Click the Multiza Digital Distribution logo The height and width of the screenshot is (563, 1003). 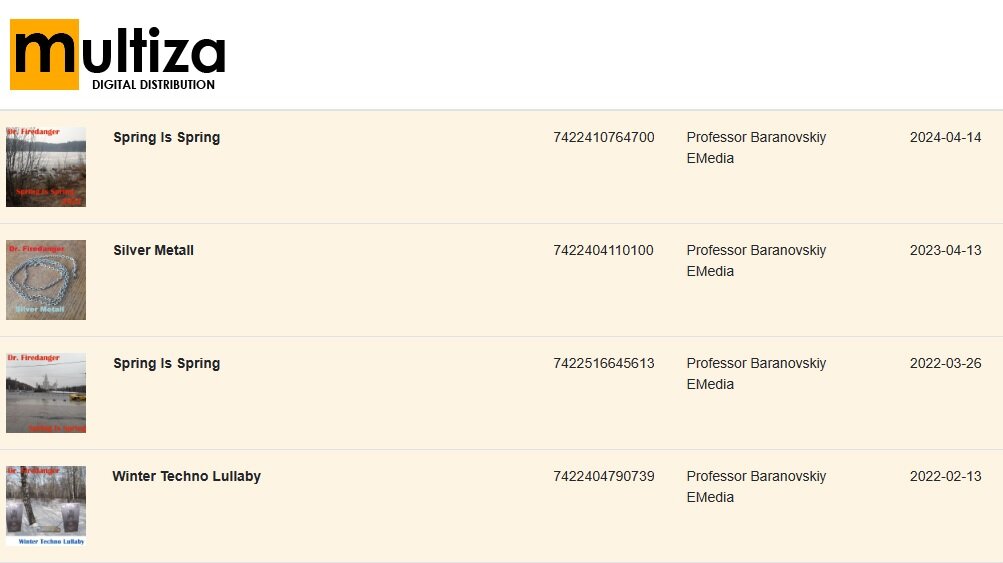click(x=118, y=54)
